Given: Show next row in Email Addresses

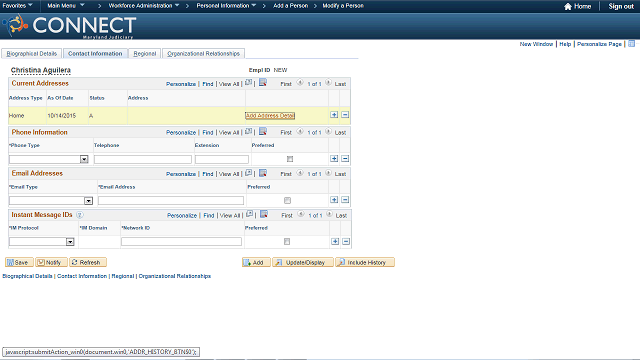Looking at the screenshot, I should [328, 173].
